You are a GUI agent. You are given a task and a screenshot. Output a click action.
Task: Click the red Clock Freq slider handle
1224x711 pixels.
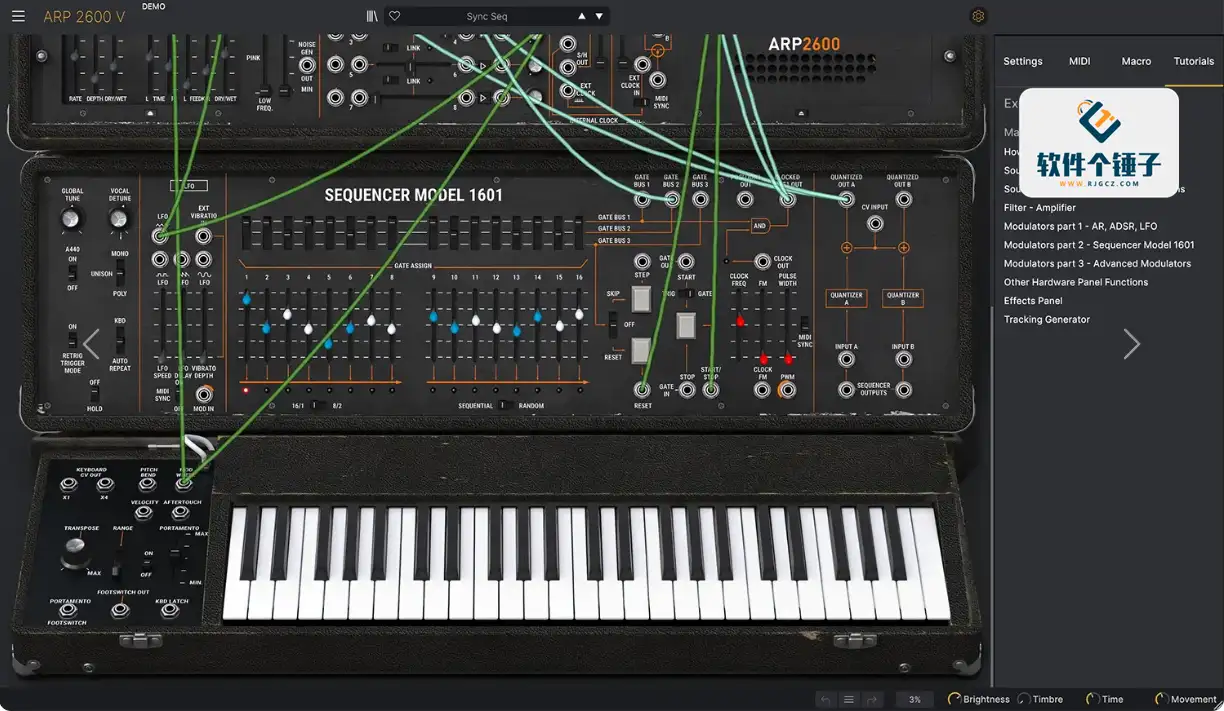pos(740,321)
